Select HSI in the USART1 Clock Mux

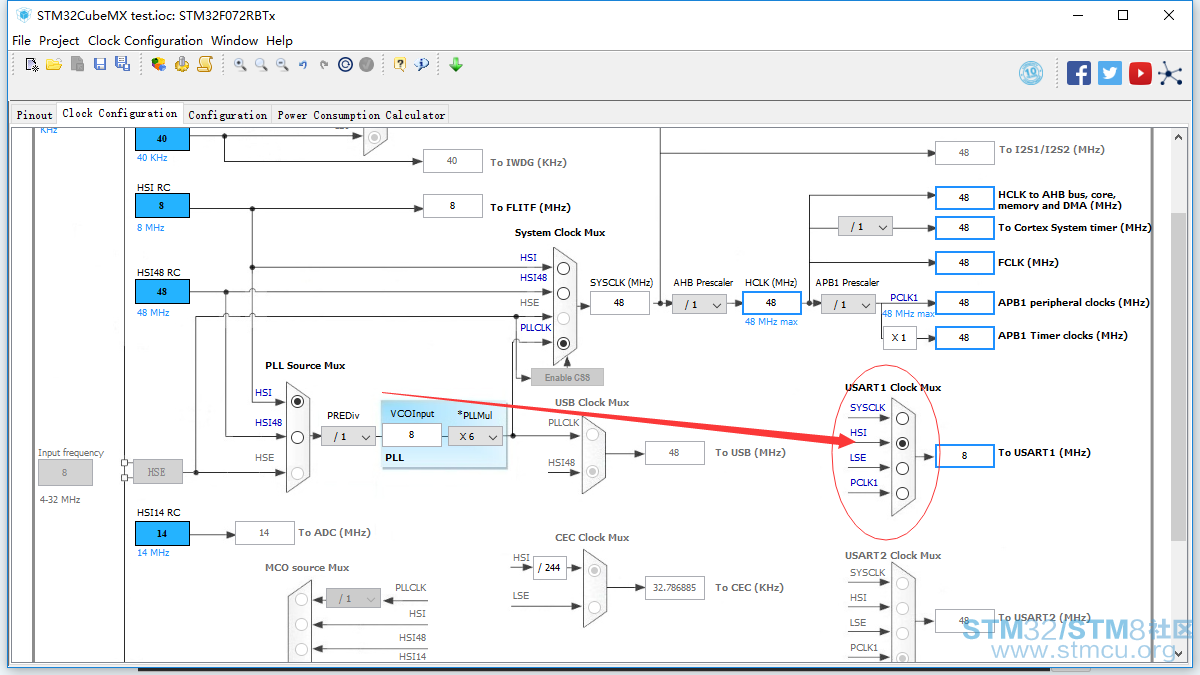click(902, 443)
